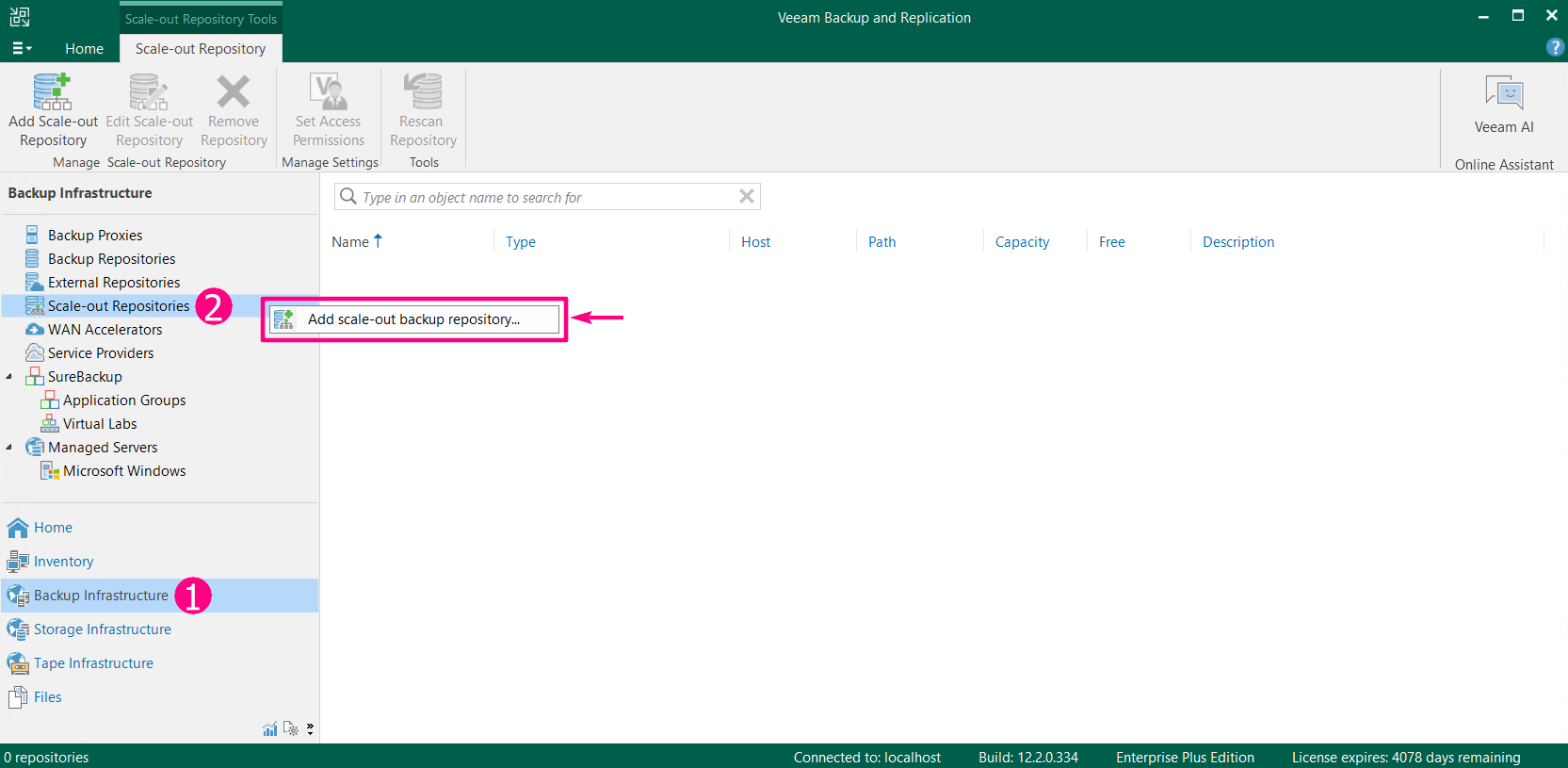This screenshot has width=1568, height=768.
Task: Sort by Capacity column header
Action: tap(1022, 242)
